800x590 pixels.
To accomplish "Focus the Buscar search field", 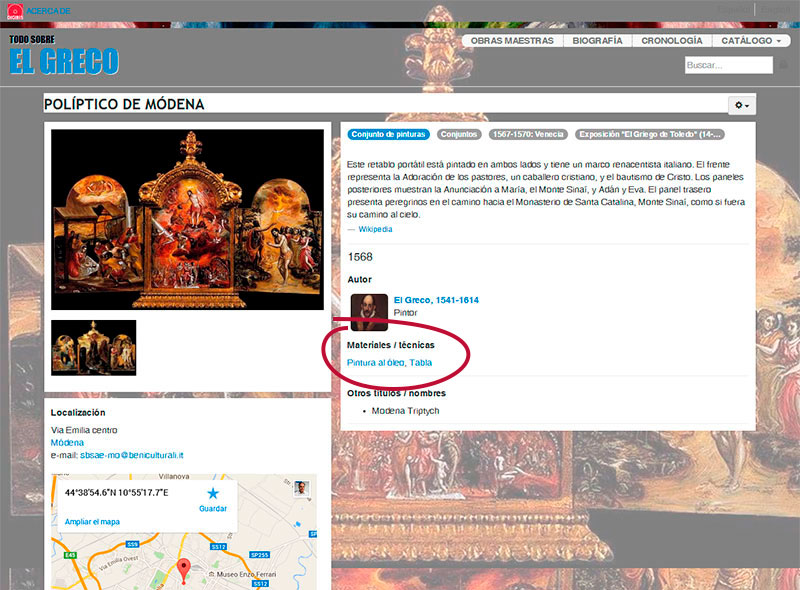I will coord(729,65).
